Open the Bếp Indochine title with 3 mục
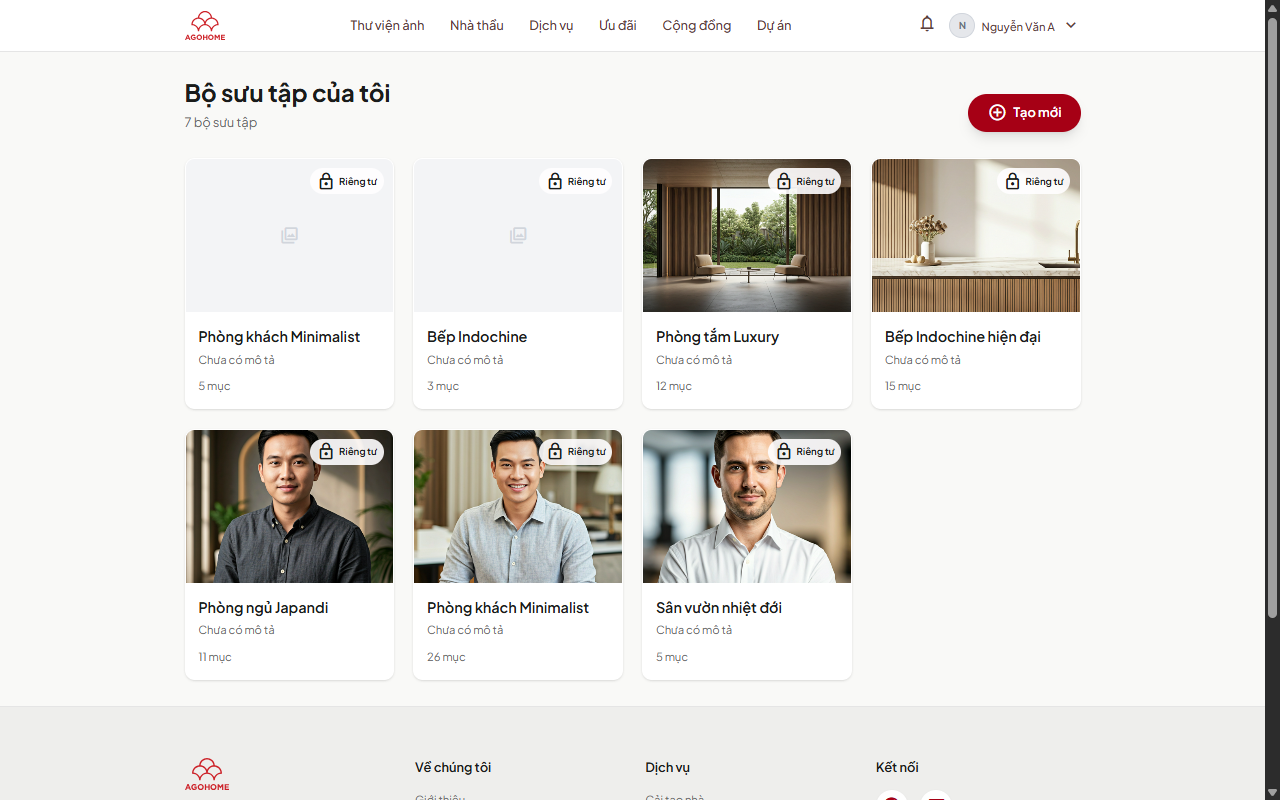1280x800 pixels. tap(477, 337)
